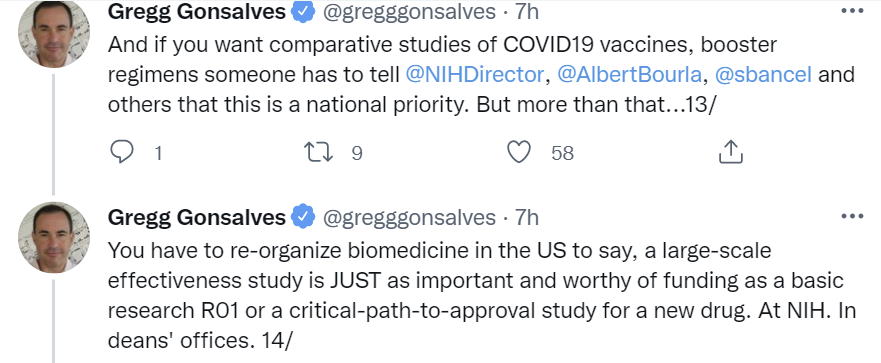Click the verified badge on the 14/ tweet
This screenshot has height=363, width=881.
coord(303,217)
